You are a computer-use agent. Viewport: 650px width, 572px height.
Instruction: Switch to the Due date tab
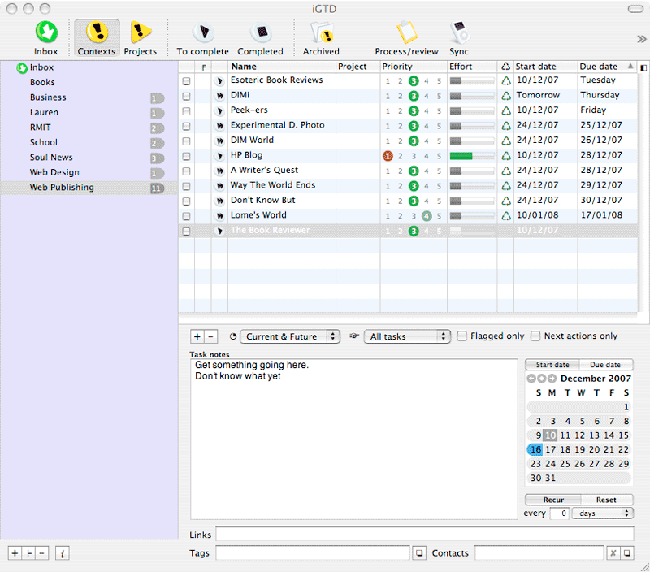[x=606, y=365]
